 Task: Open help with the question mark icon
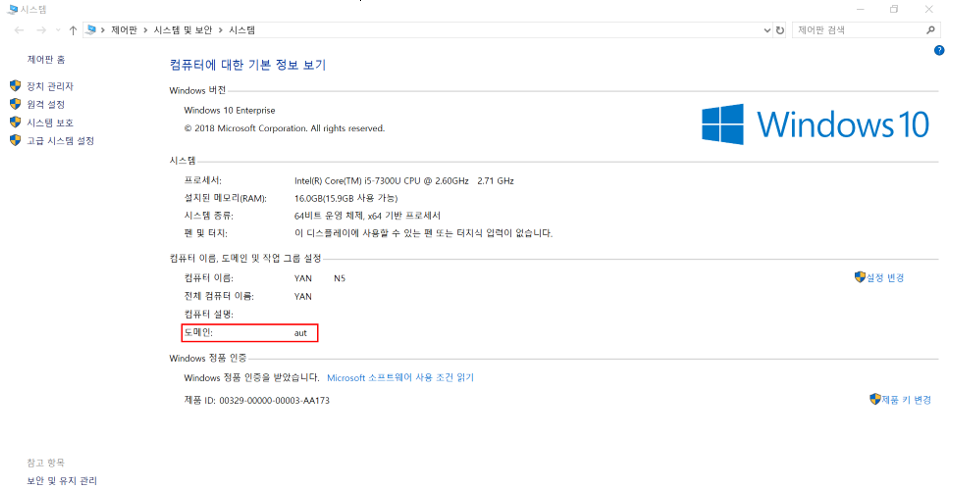939,51
